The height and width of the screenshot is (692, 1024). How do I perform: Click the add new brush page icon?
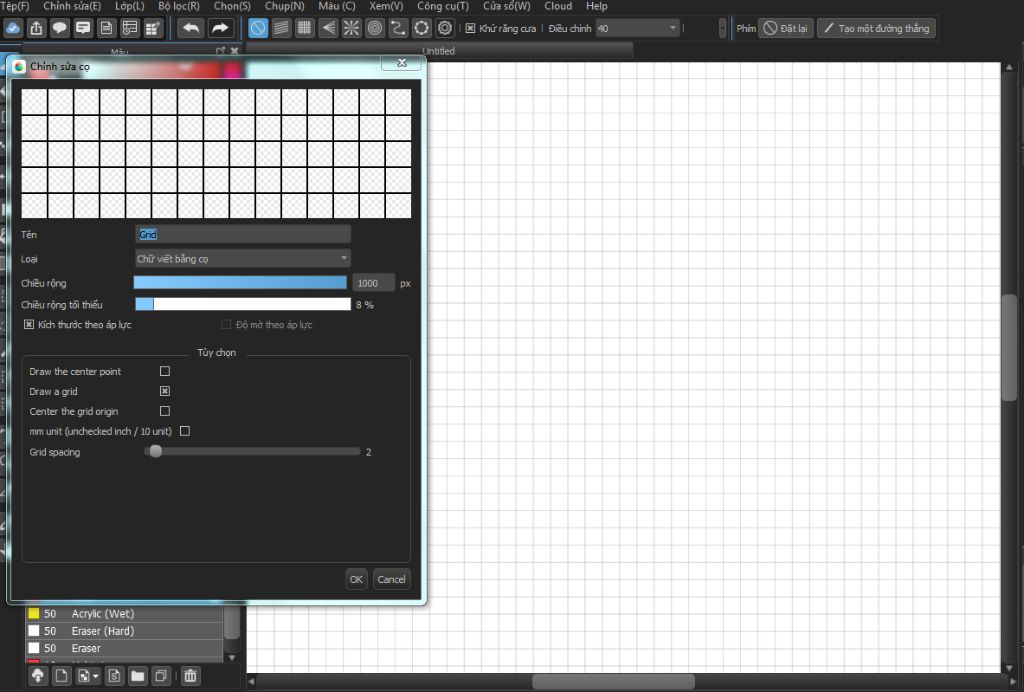click(61, 676)
